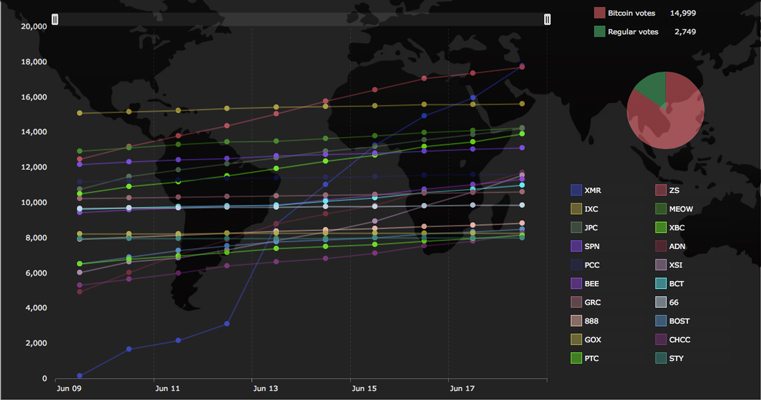This screenshot has height=400, width=761.
Task: Click the STY legend label
Action: (x=676, y=359)
